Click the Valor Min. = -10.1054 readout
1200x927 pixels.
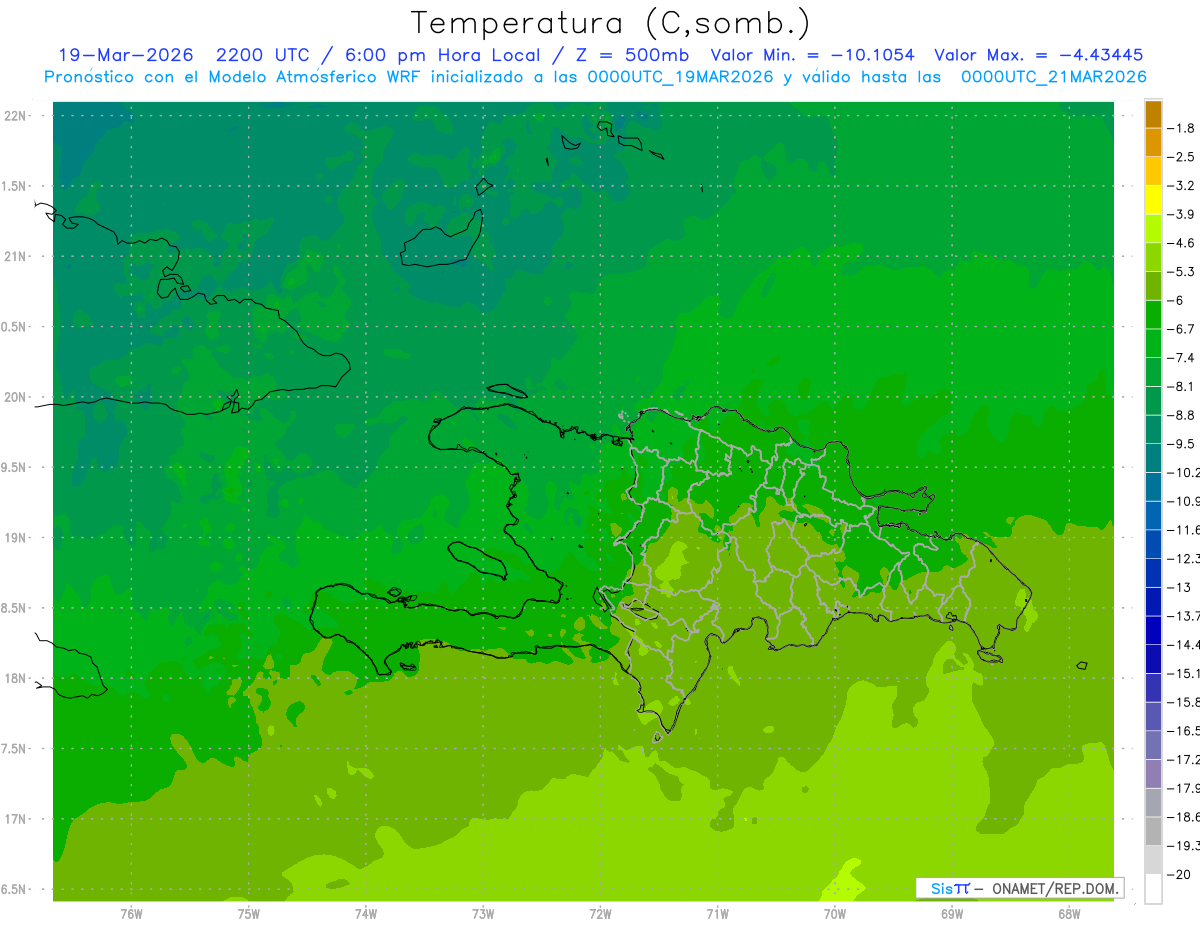[812, 56]
